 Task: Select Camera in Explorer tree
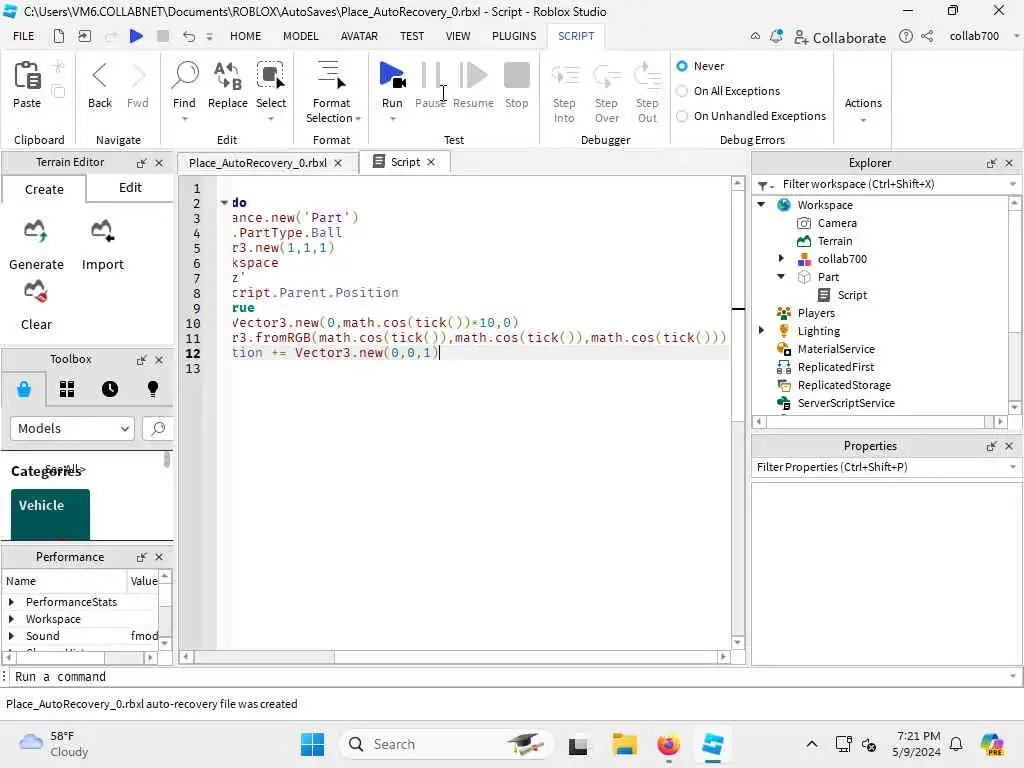(x=837, y=223)
